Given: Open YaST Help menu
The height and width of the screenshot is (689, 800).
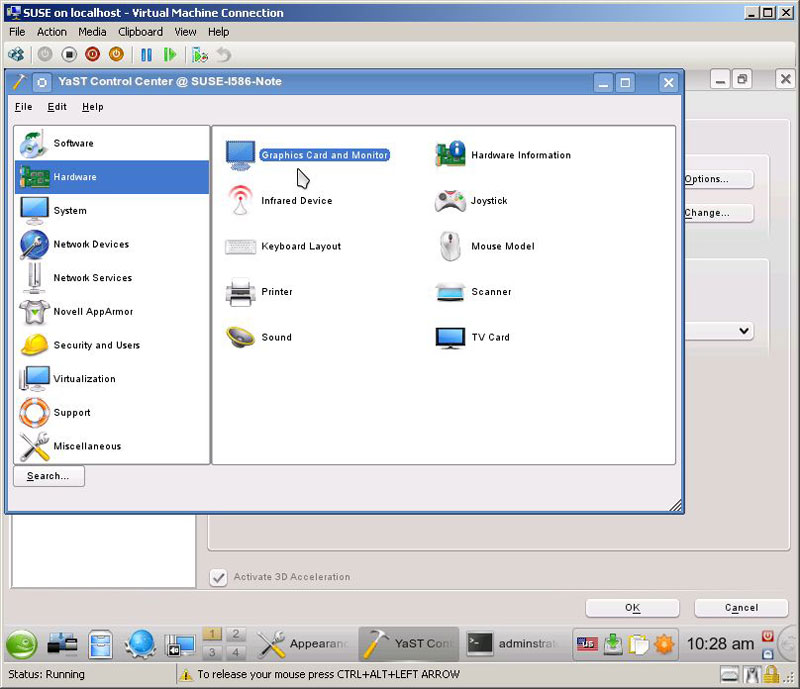Looking at the screenshot, I should 92,107.
